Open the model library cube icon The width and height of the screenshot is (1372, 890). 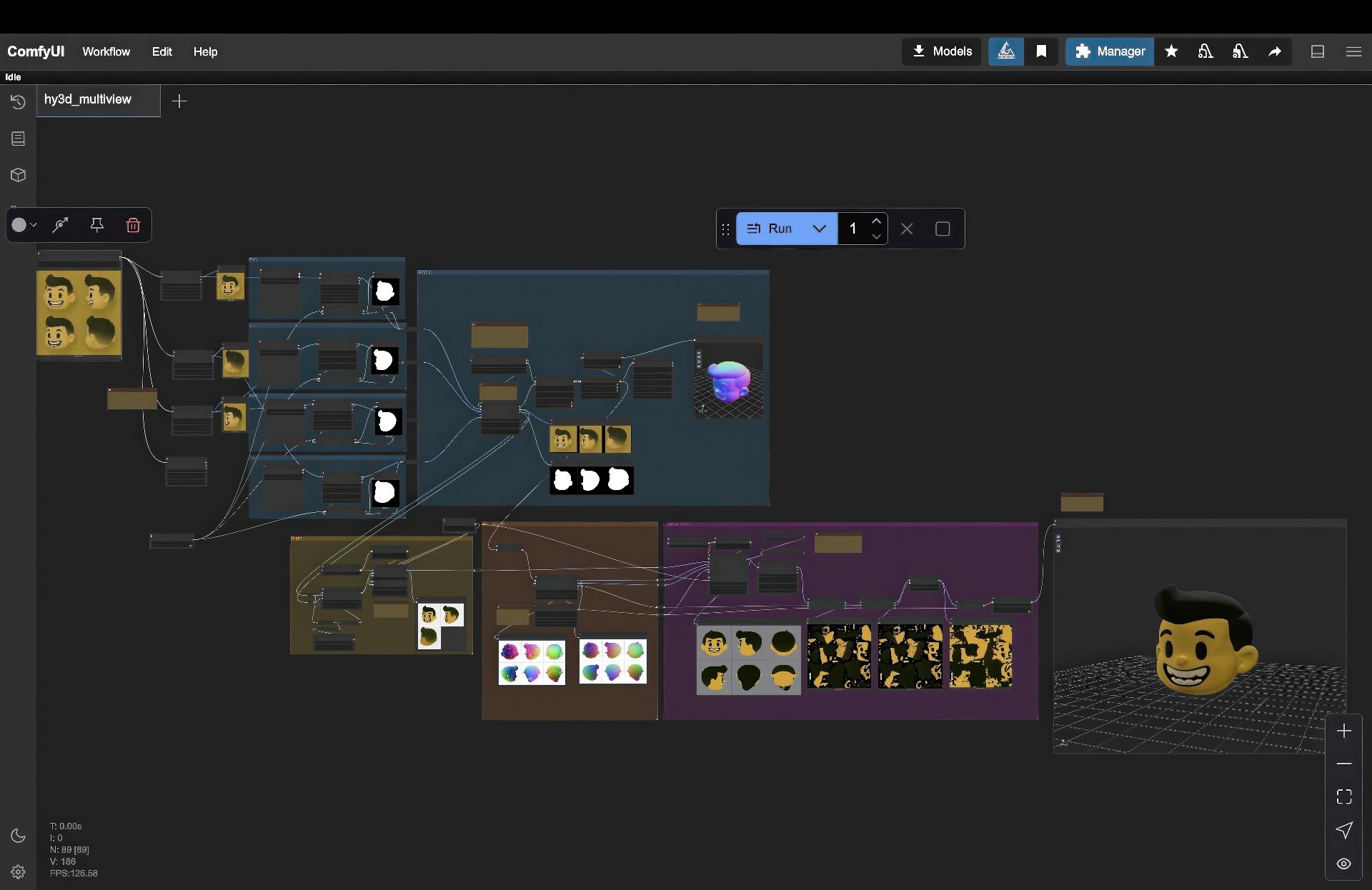[x=18, y=175]
